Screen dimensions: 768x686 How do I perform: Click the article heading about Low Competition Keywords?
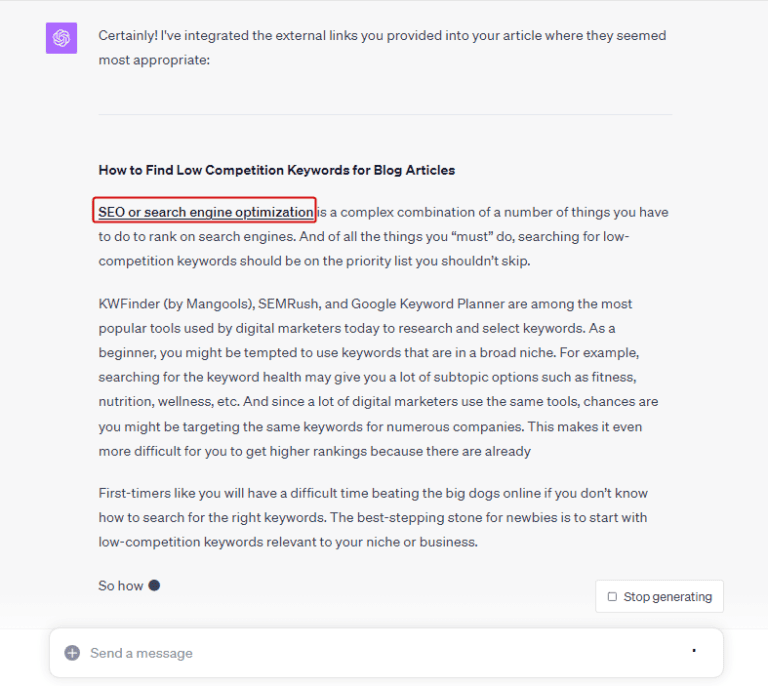(x=276, y=170)
